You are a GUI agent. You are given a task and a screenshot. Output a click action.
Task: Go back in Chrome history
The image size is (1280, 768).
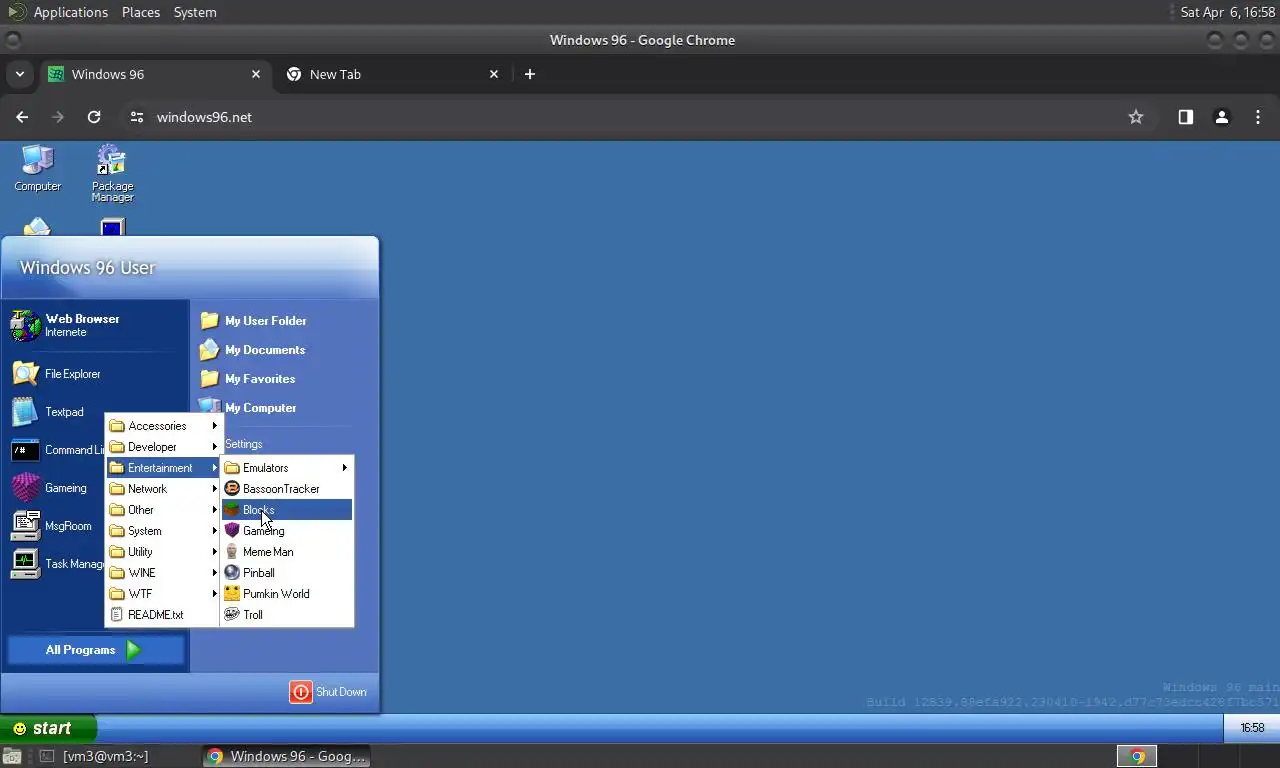click(22, 117)
